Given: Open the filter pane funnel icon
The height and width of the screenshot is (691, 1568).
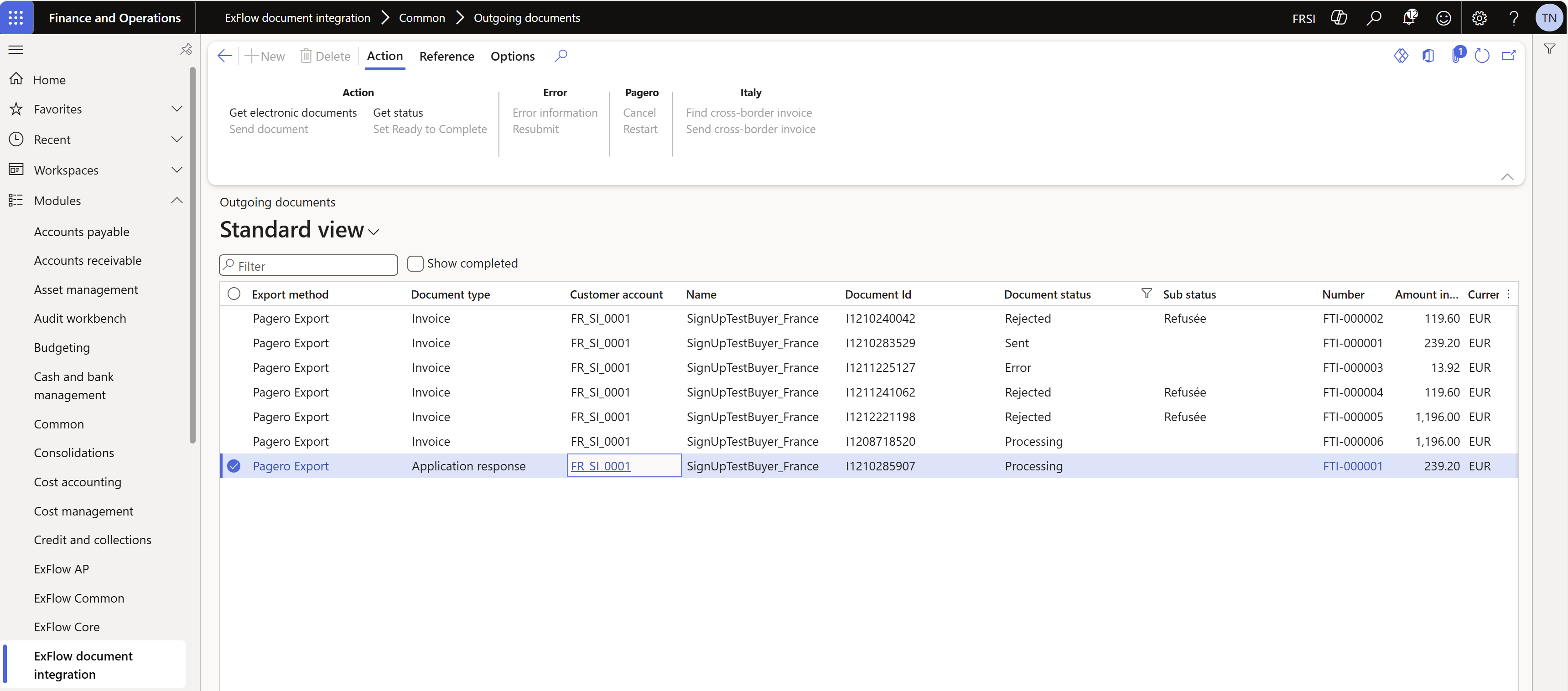Looking at the screenshot, I should click(1549, 49).
